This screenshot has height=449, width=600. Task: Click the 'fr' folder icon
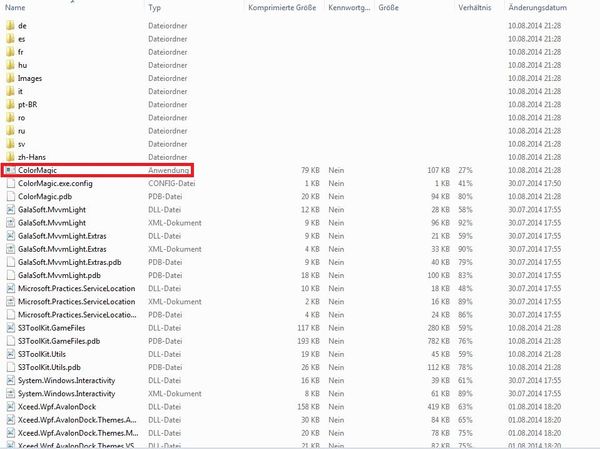coord(10,52)
